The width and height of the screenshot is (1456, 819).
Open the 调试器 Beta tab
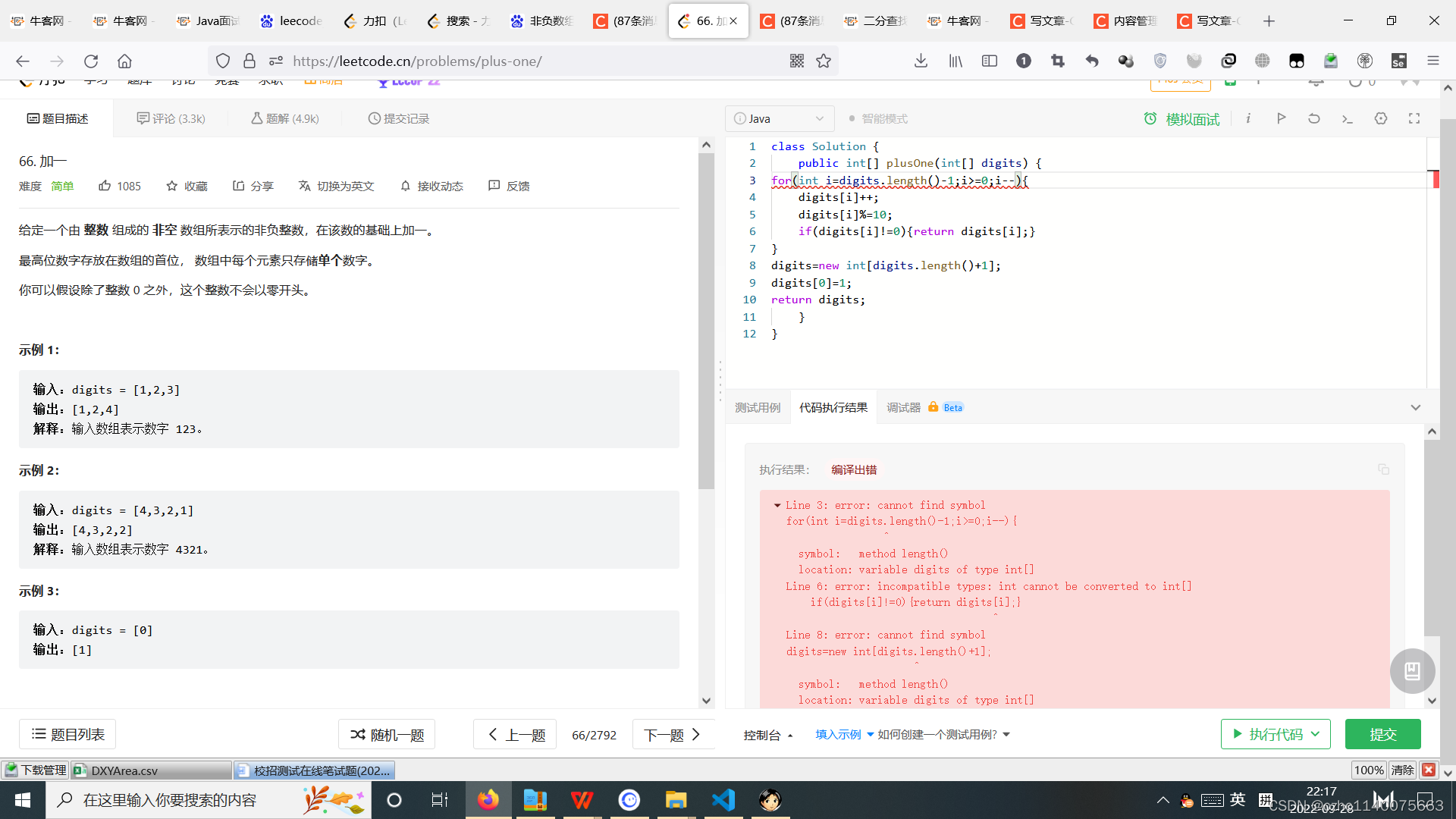click(x=924, y=408)
